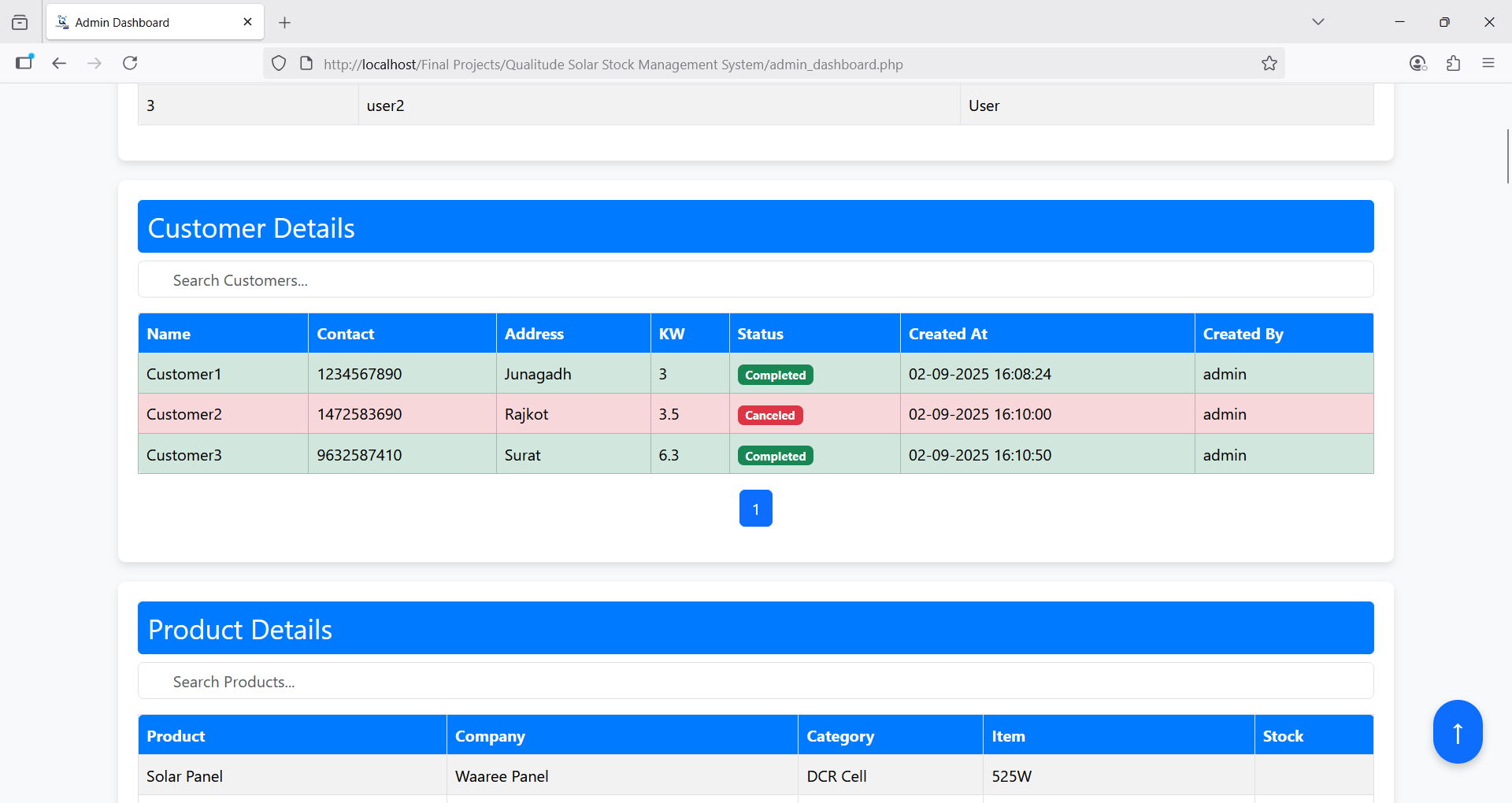Reload the page with the refresh icon

(130, 63)
